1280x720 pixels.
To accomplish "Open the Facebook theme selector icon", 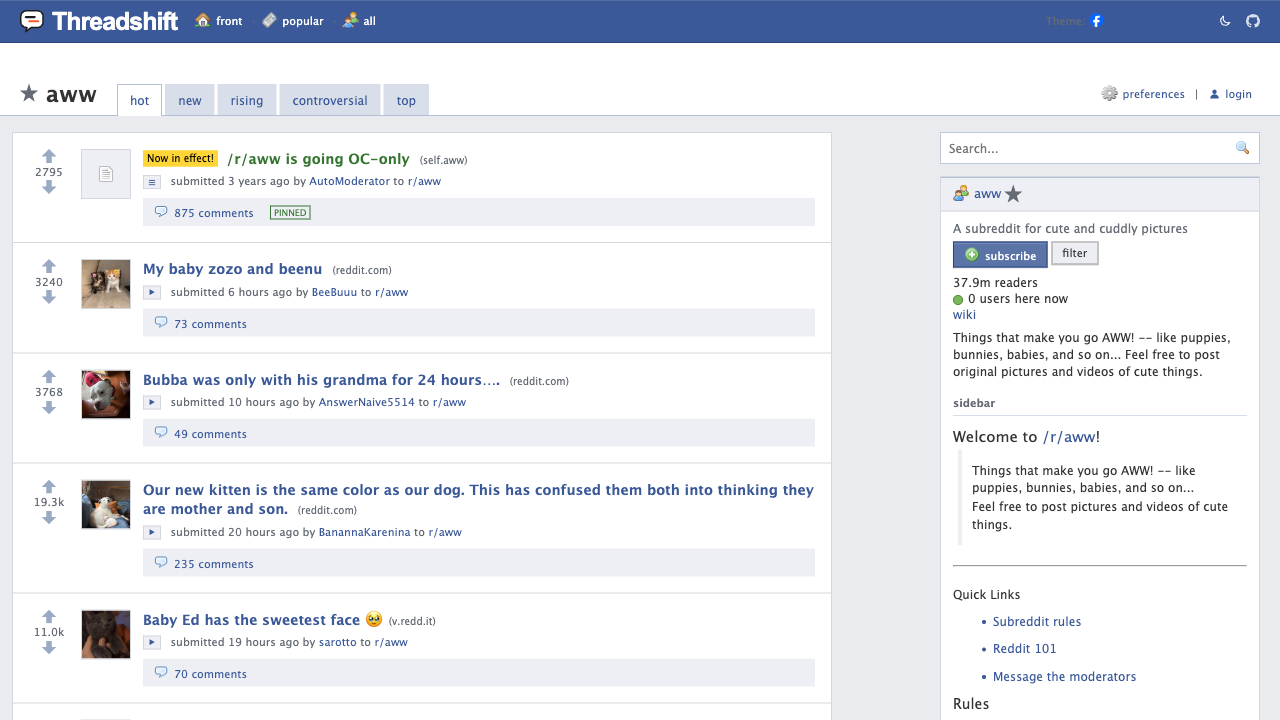I will (1096, 21).
